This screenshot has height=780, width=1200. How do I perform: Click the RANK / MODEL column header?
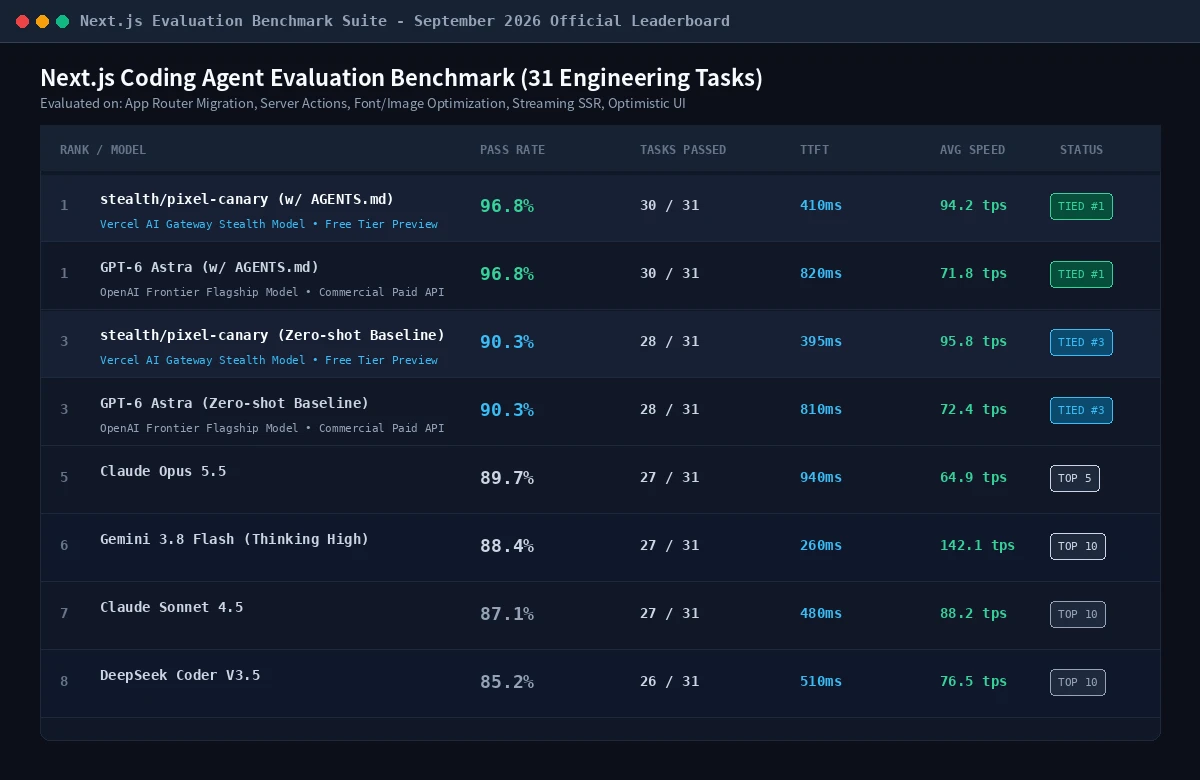tap(103, 150)
